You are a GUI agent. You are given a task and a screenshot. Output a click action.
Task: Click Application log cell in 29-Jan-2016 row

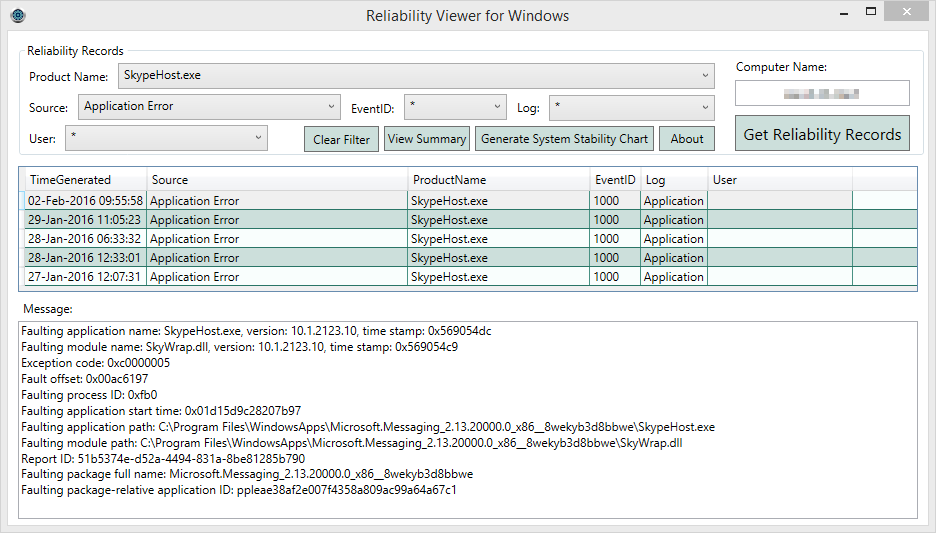[x=674, y=220]
